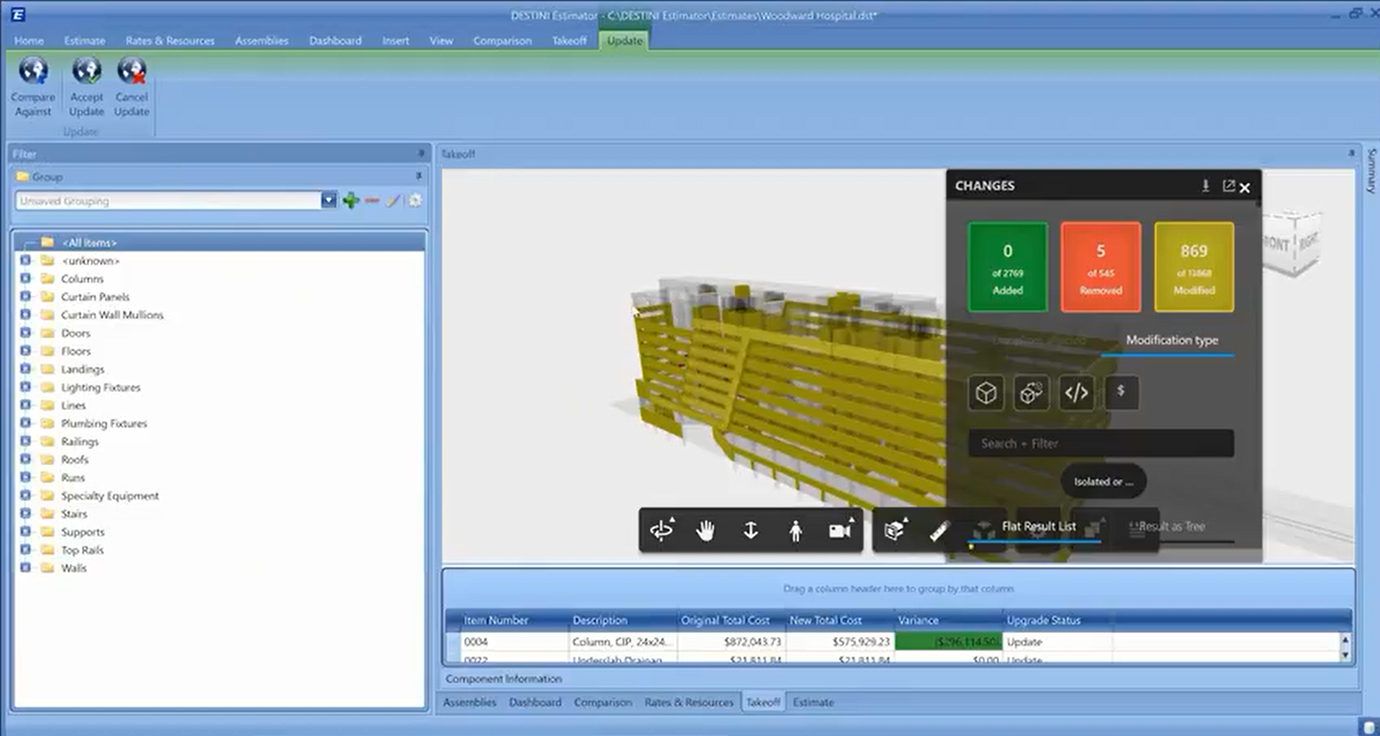
Task: Open the collapsed Summary side panel
Action: click(1371, 169)
